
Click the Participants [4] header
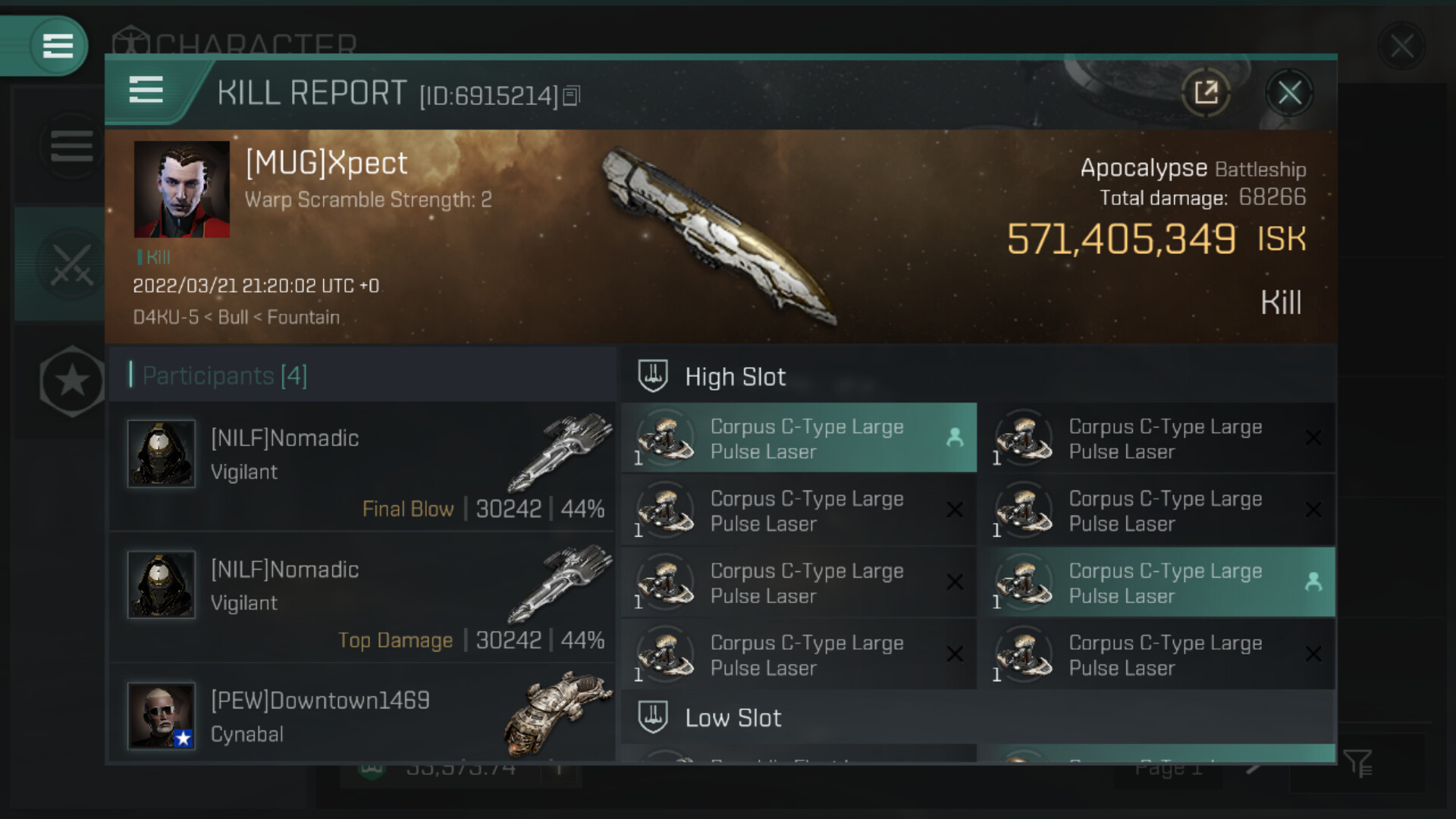[224, 375]
